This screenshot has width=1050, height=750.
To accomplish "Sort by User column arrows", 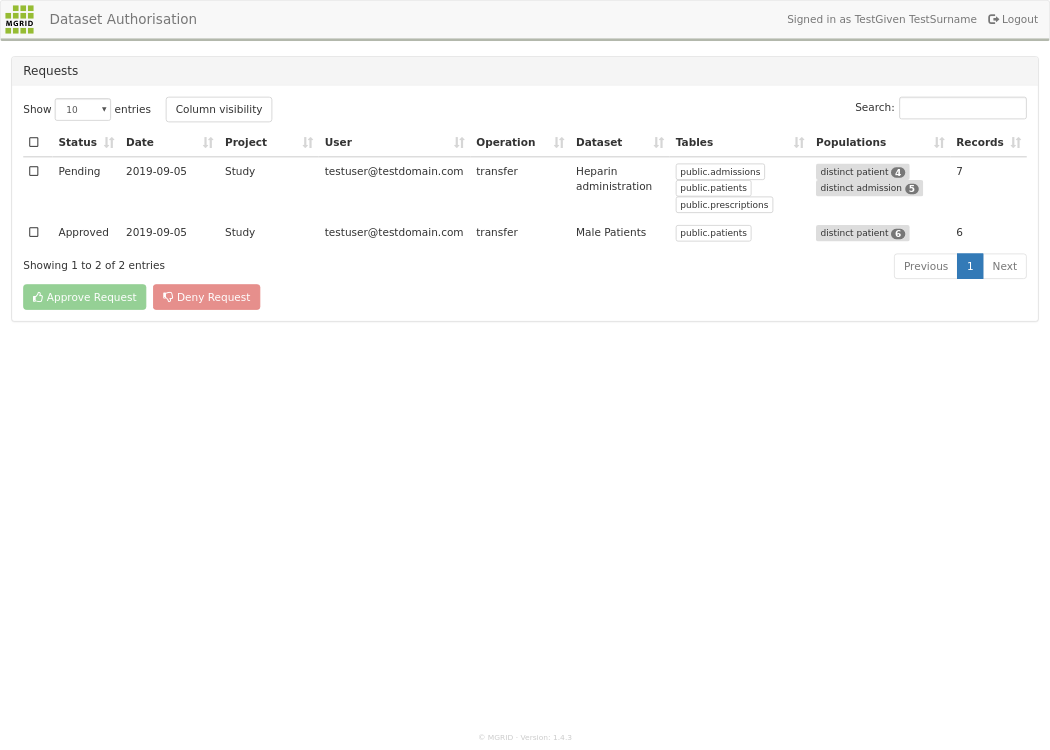I will (459, 142).
